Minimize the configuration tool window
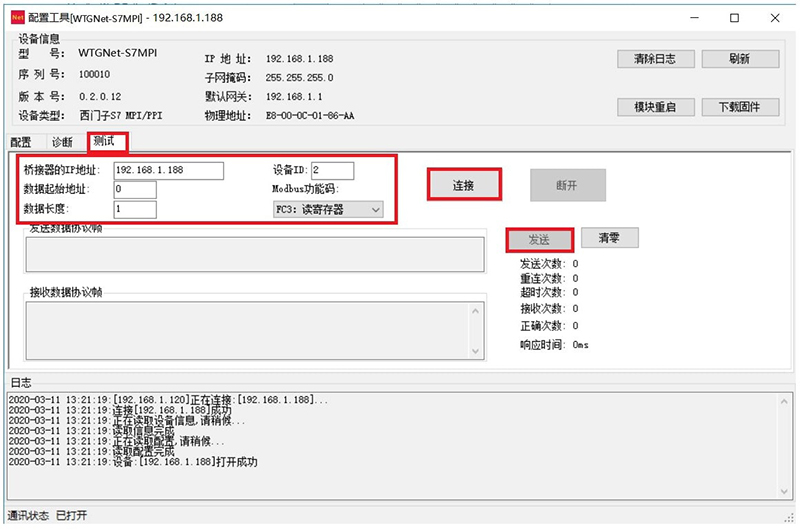The width and height of the screenshot is (800, 530). tap(694, 18)
